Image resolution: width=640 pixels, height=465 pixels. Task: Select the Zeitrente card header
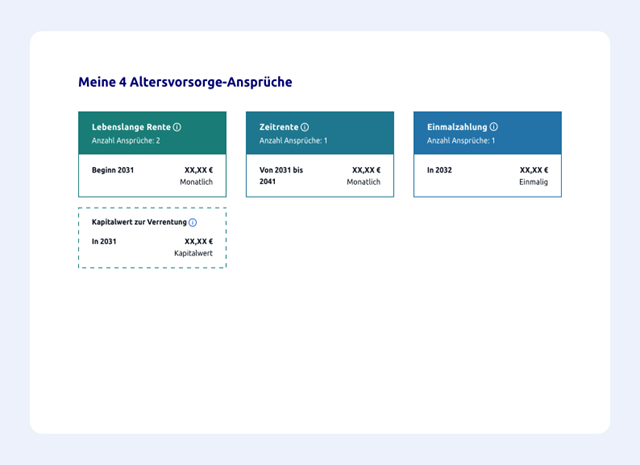319,133
